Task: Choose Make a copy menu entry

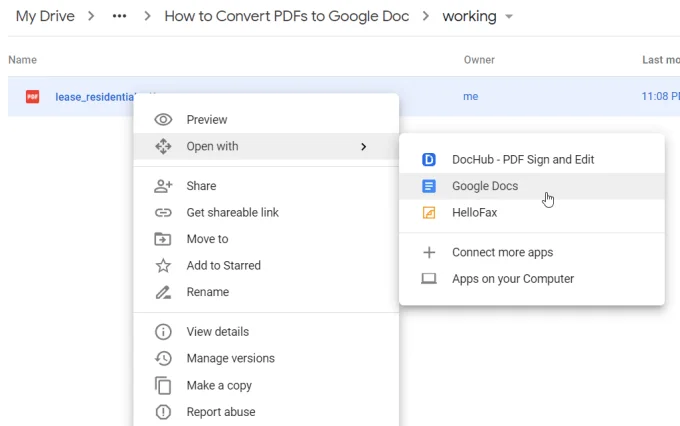Action: [x=219, y=385]
